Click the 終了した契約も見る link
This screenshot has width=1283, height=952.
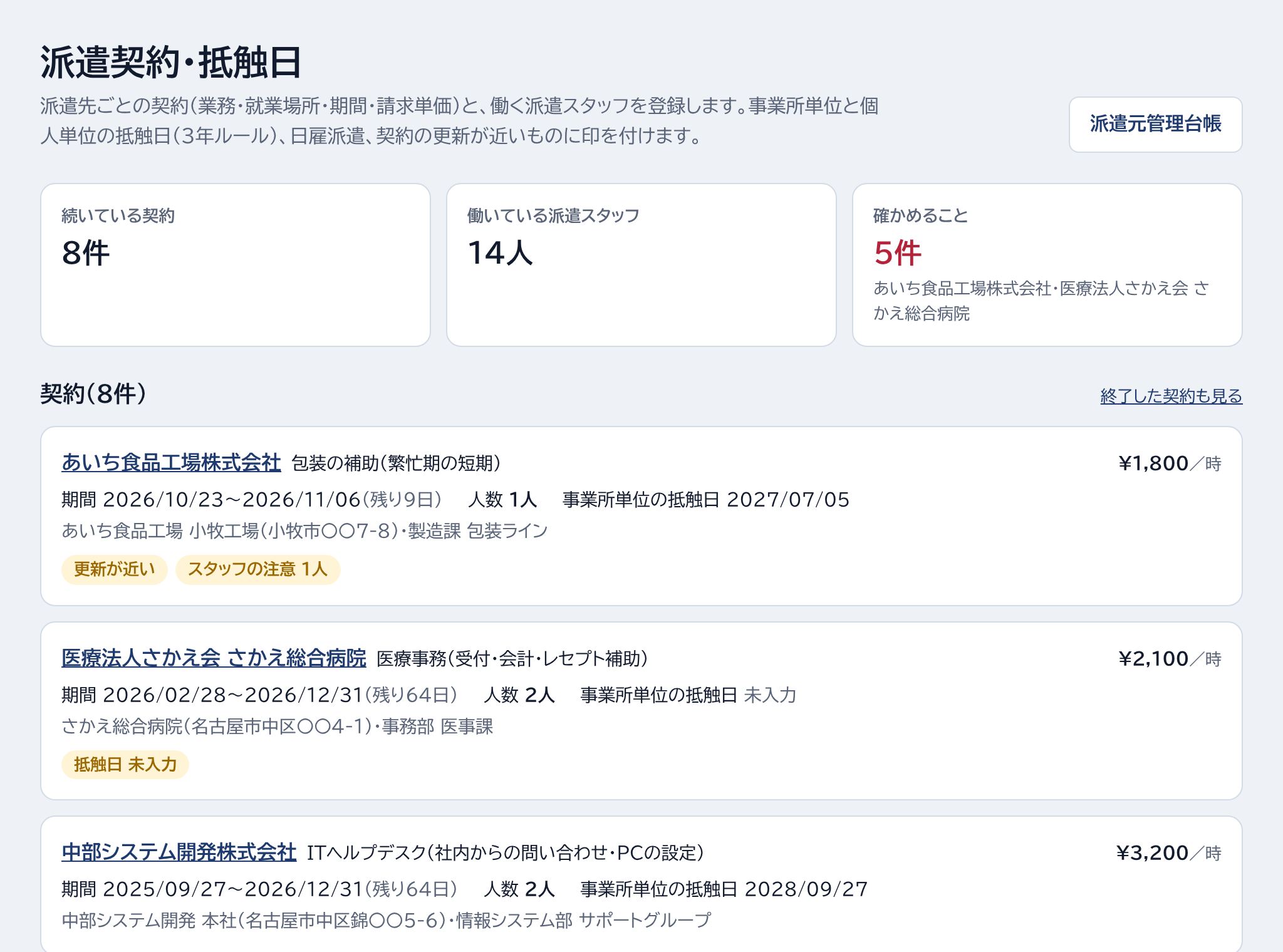(x=1171, y=396)
